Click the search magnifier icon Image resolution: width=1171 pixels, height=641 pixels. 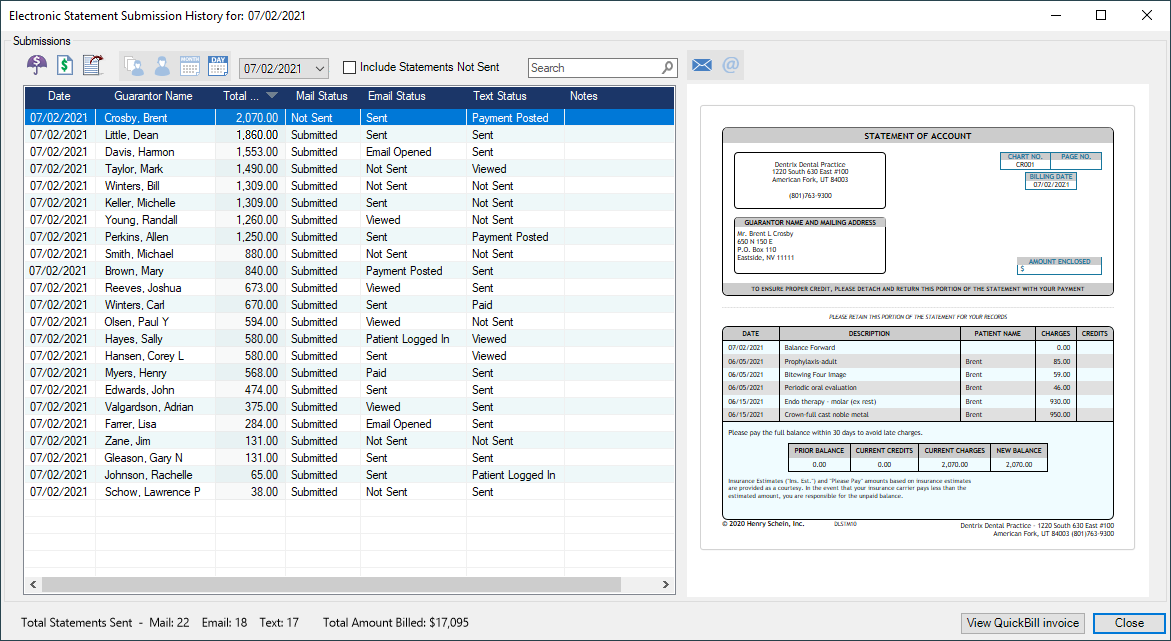668,68
